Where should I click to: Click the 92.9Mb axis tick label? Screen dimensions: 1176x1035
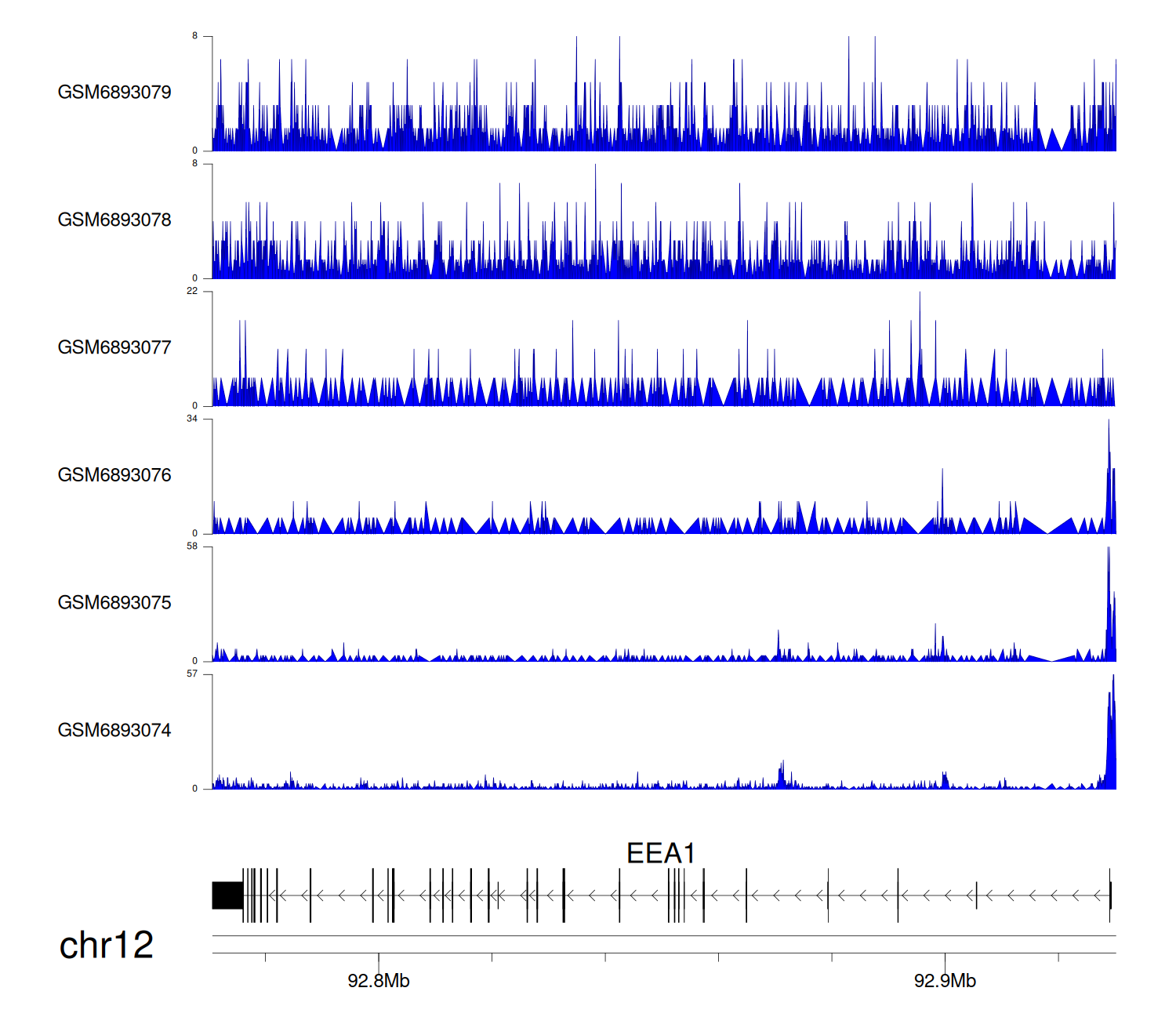[945, 981]
